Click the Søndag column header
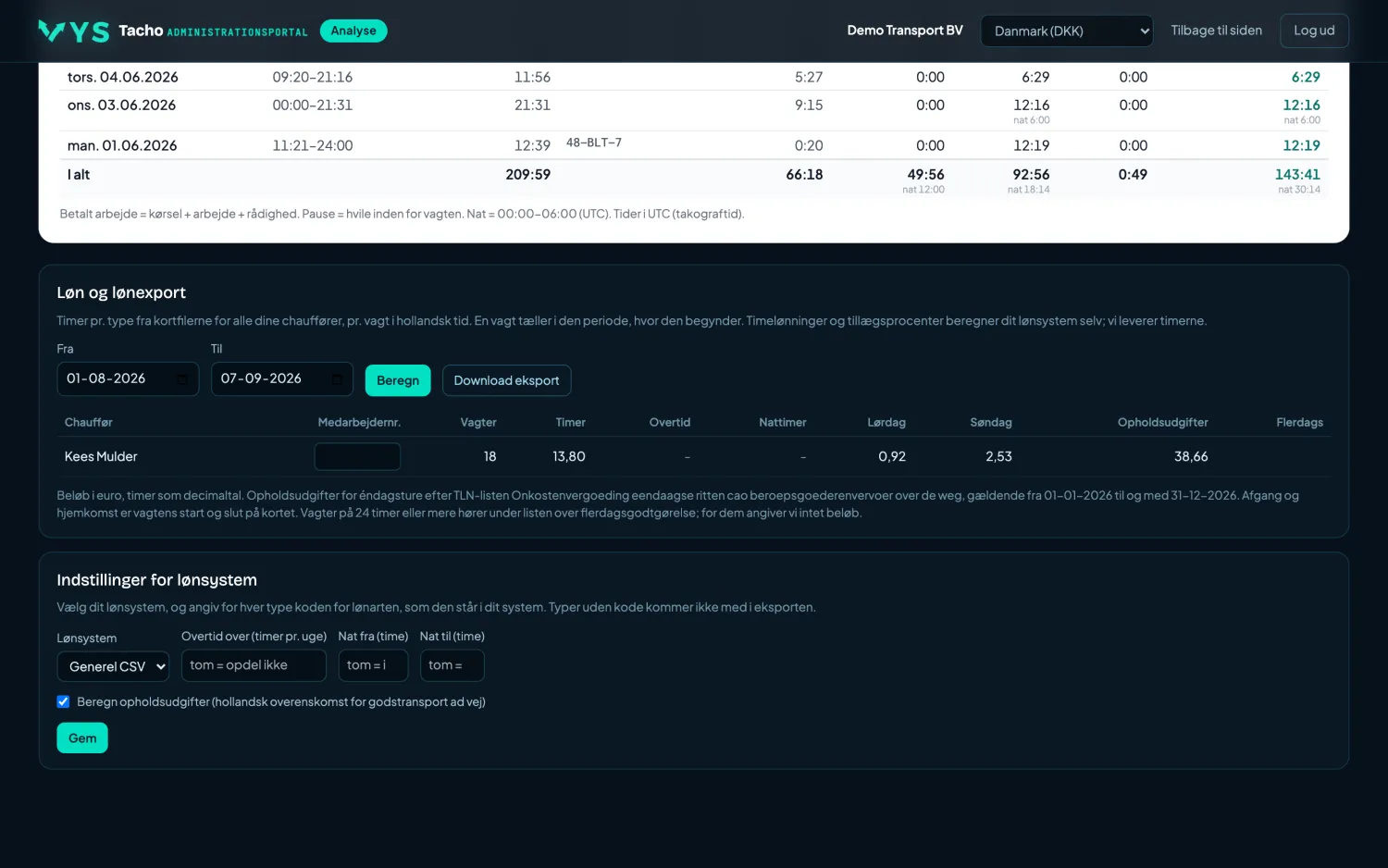The height and width of the screenshot is (868, 1388). [x=991, y=422]
